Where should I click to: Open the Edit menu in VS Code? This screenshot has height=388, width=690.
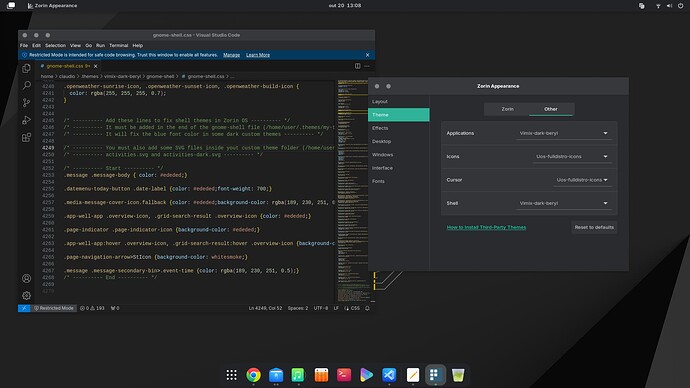click(37, 45)
